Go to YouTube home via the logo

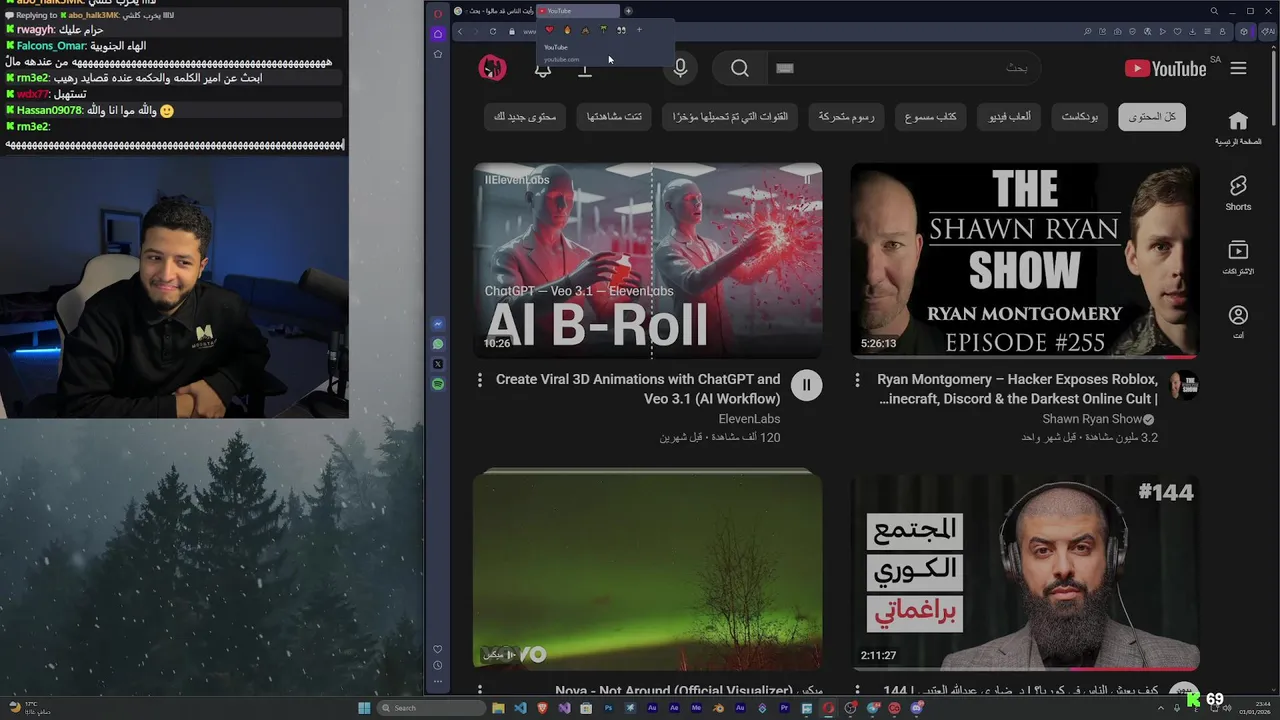pos(1166,68)
